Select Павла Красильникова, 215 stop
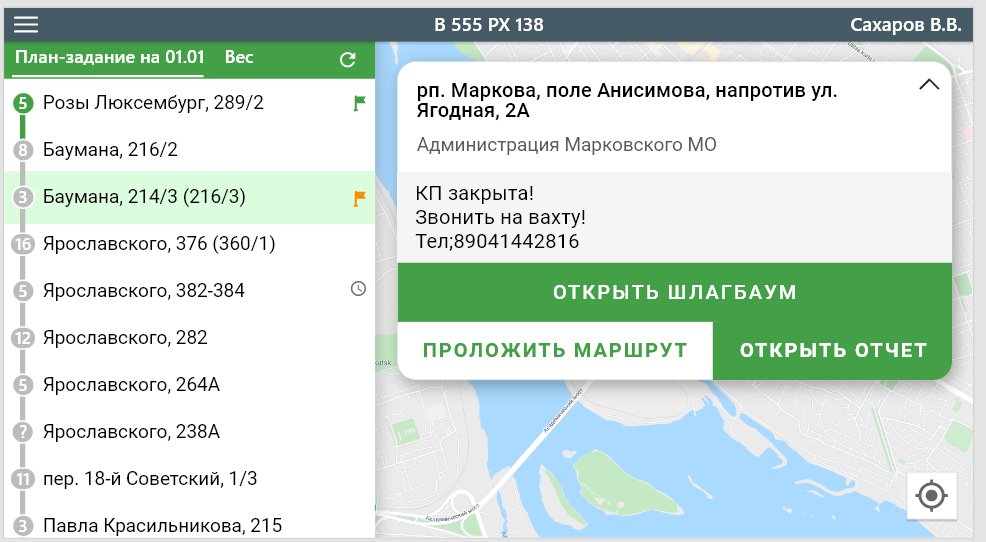Screen dimensions: 986x542 pyautogui.click(x=162, y=525)
